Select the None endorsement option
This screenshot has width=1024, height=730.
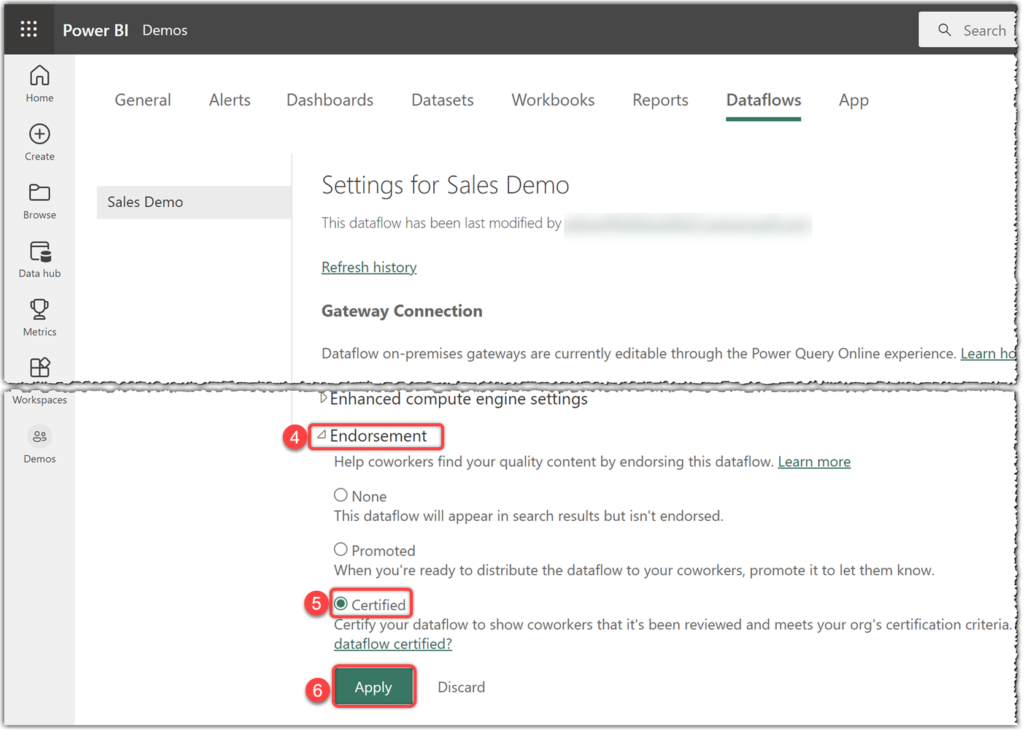(x=341, y=496)
